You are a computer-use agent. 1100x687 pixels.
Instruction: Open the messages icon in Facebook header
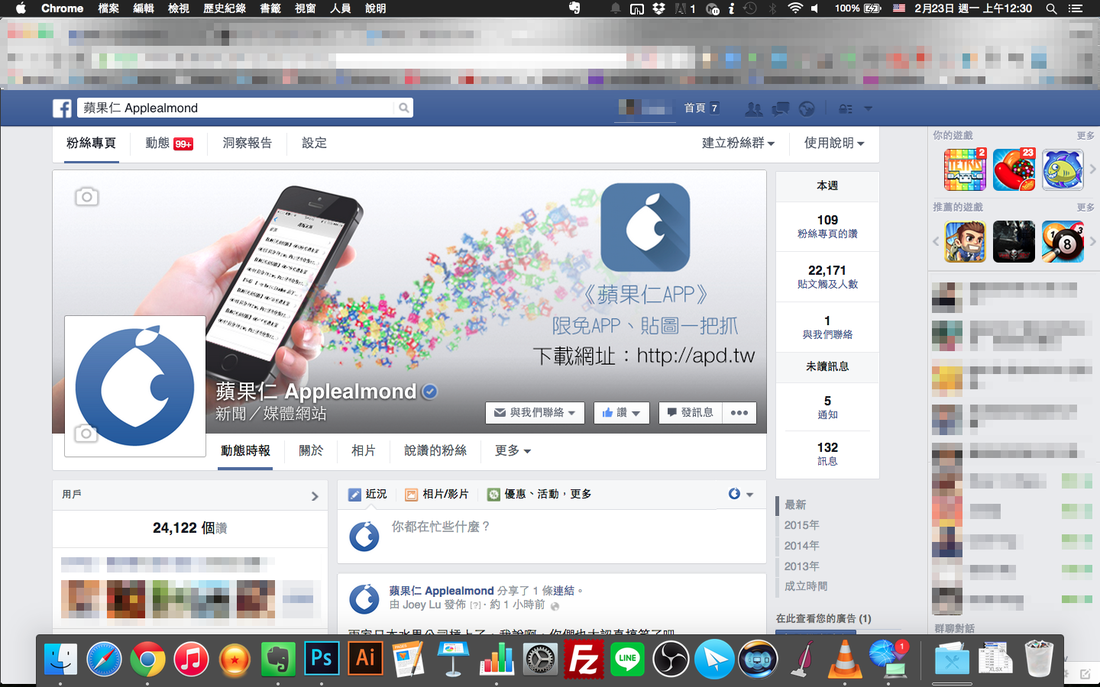coord(781,108)
